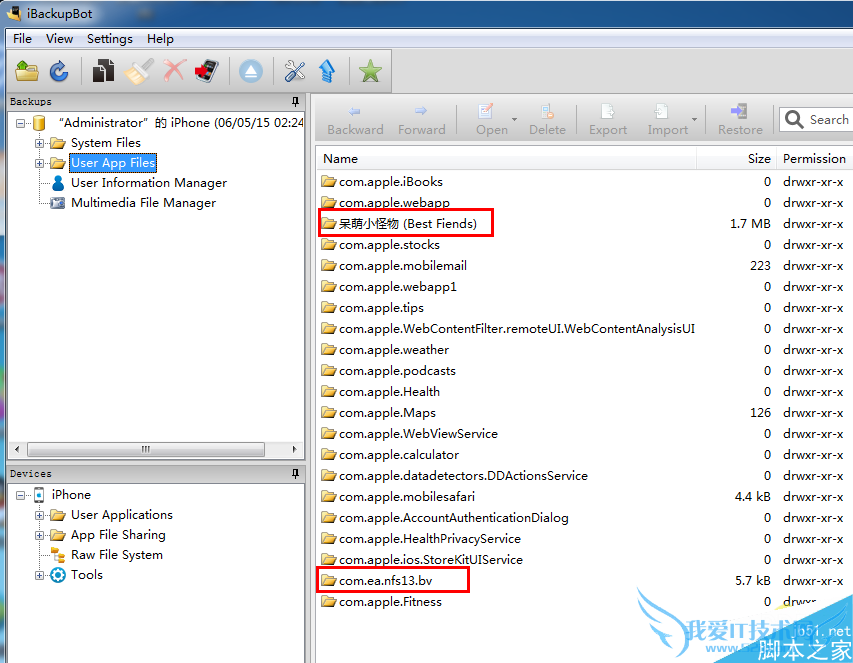Click the blue up-arrow update icon
853x663 pixels.
click(327, 71)
